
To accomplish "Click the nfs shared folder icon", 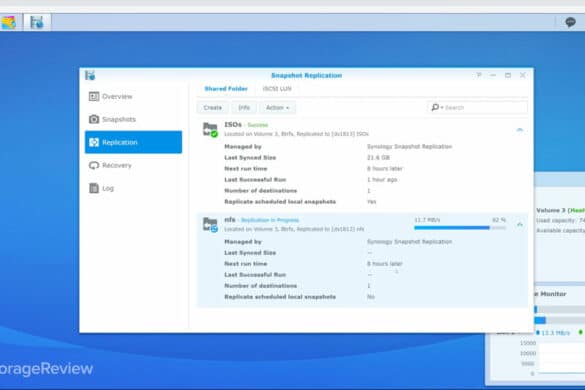I will (210, 225).
